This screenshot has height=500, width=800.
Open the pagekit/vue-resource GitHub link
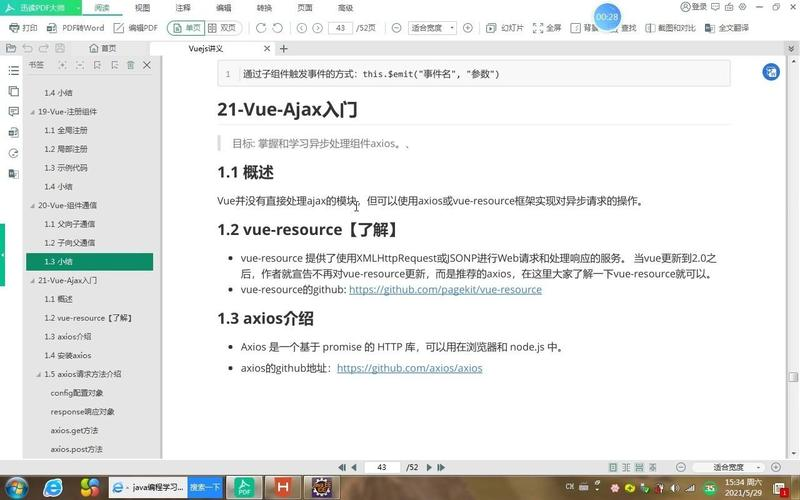coord(445,290)
